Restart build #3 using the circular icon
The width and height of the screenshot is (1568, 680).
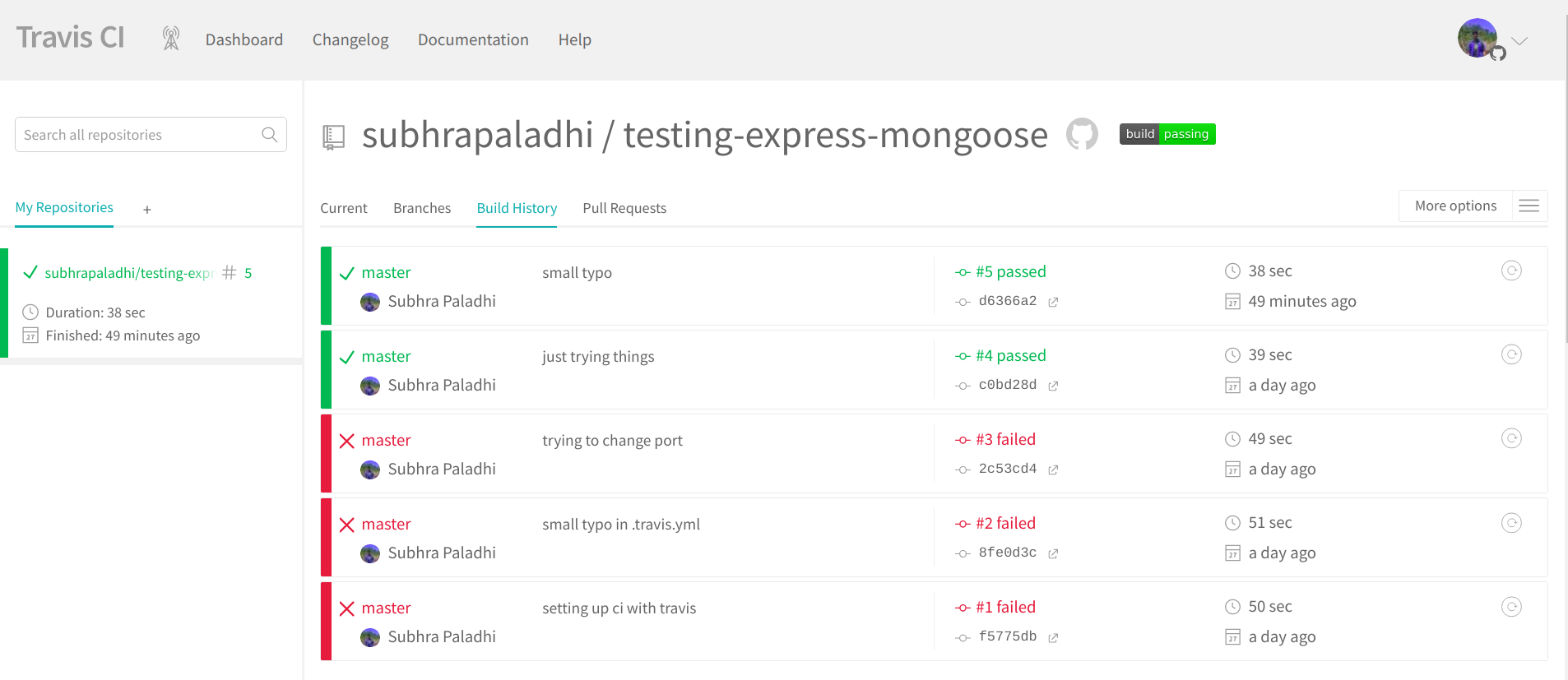(1511, 438)
